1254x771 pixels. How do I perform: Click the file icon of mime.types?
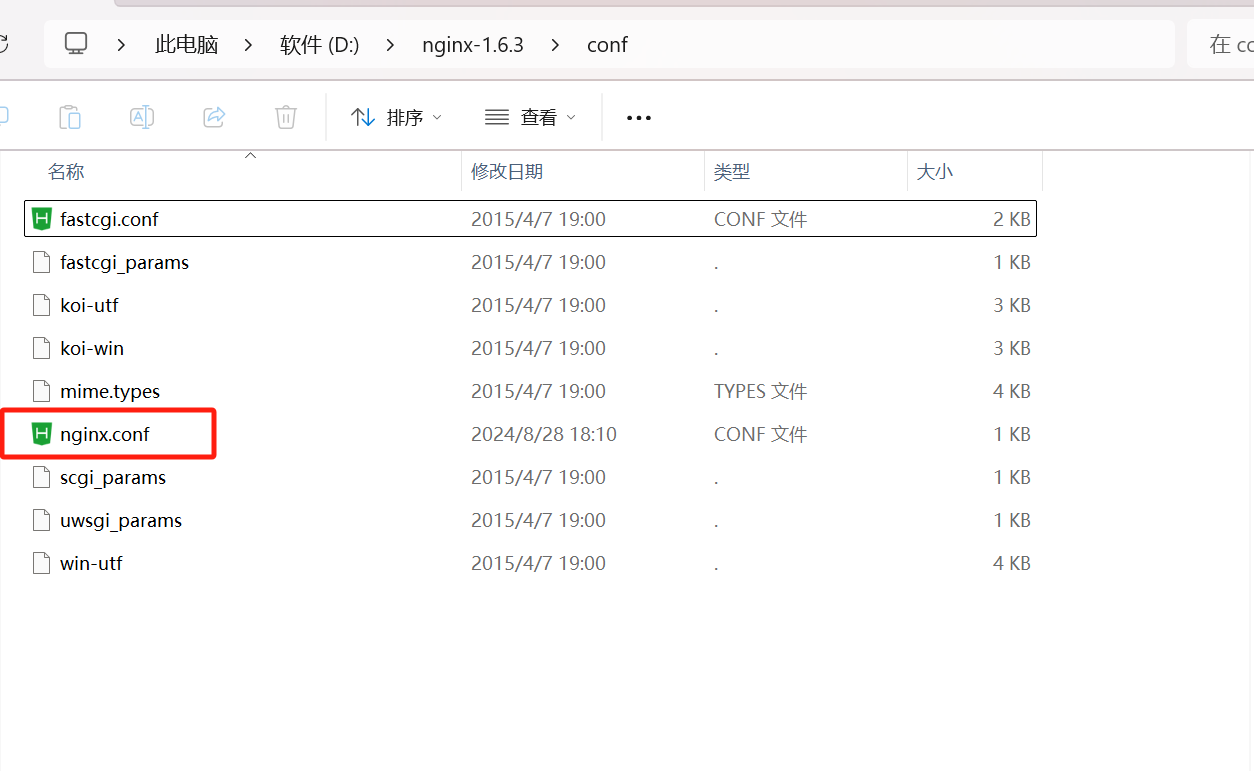41,391
